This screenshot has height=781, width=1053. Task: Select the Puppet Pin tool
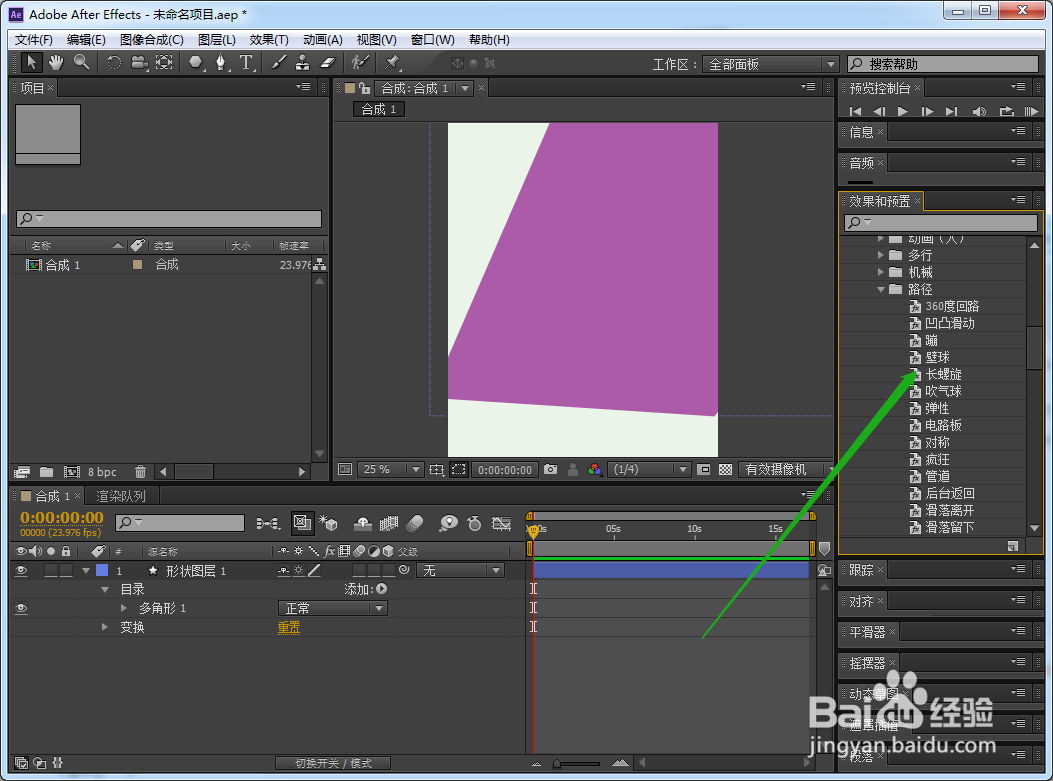(392, 63)
